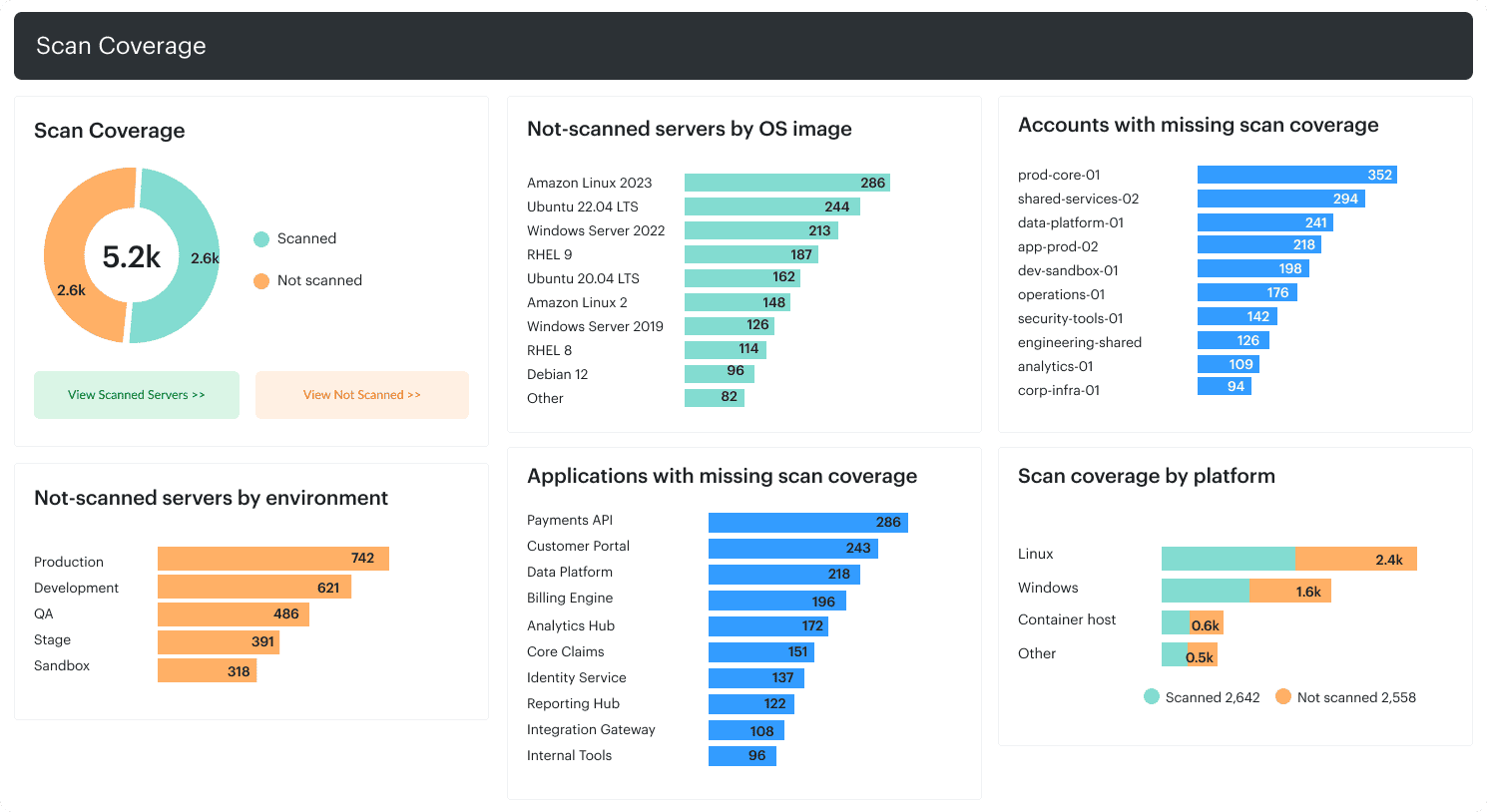Select the Sandbox environment bar
The image size is (1487, 812).
pos(208,670)
